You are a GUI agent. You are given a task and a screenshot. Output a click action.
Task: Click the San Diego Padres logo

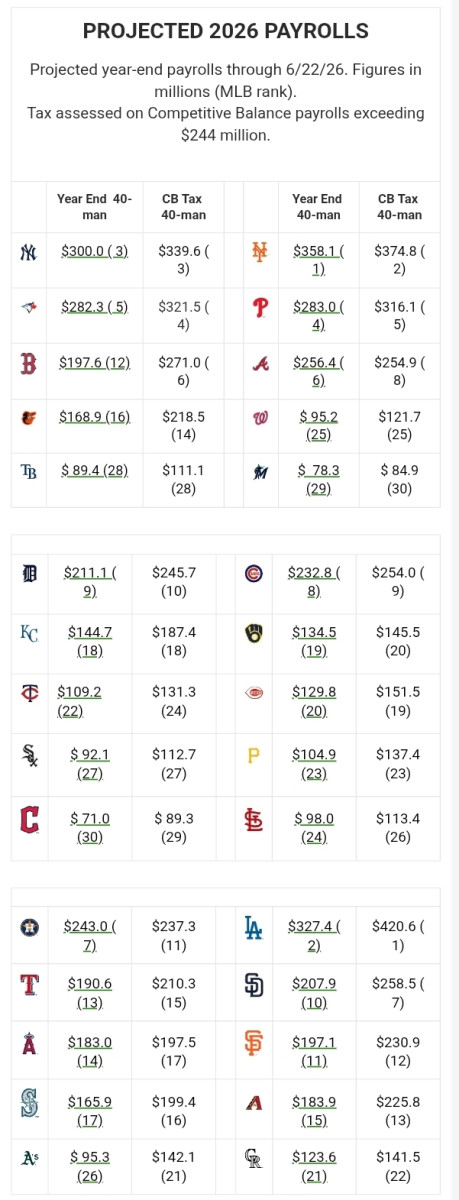coord(254,985)
